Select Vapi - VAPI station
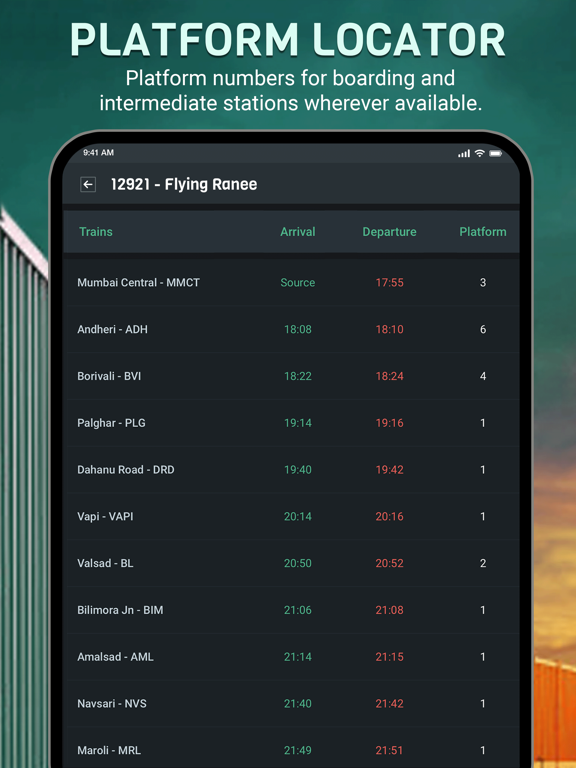576x768 pixels. point(105,516)
